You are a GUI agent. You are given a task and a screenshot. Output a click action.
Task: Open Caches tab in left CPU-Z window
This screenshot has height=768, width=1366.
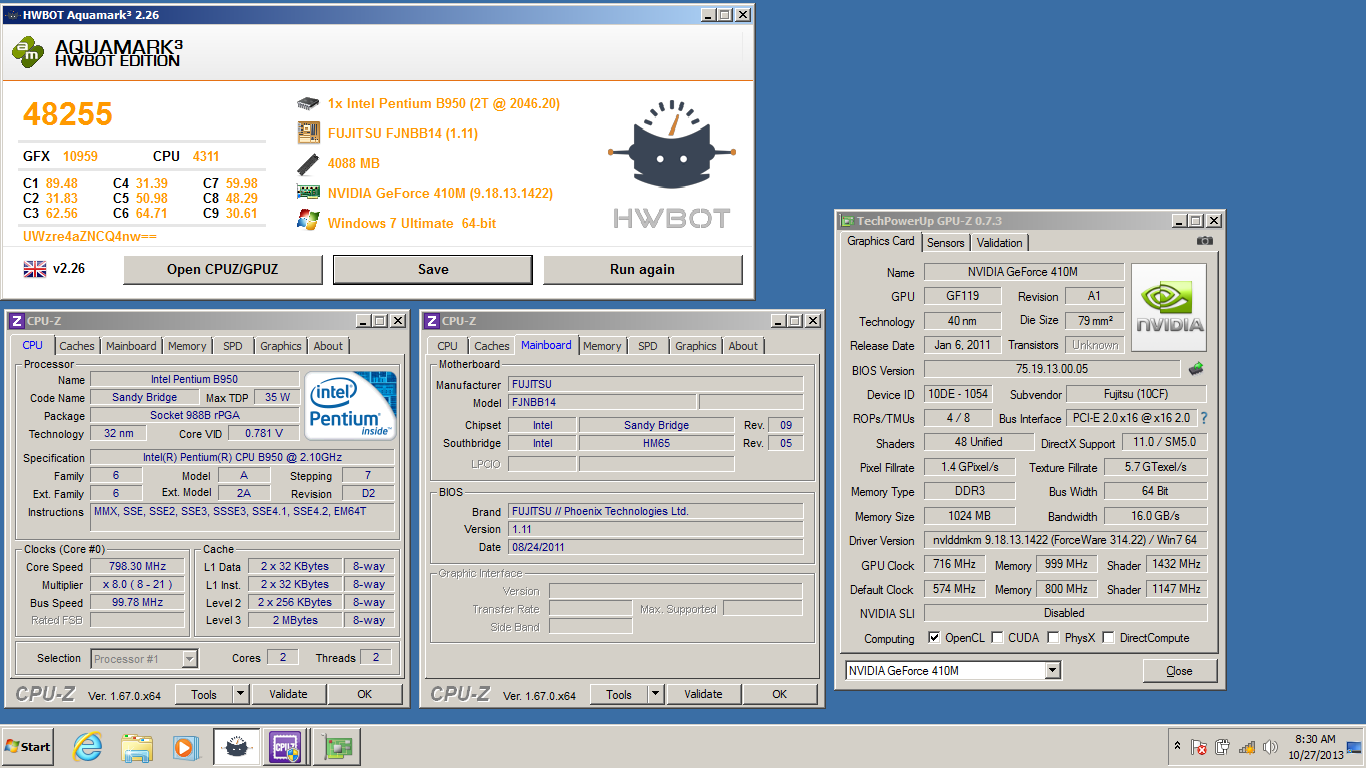[77, 346]
